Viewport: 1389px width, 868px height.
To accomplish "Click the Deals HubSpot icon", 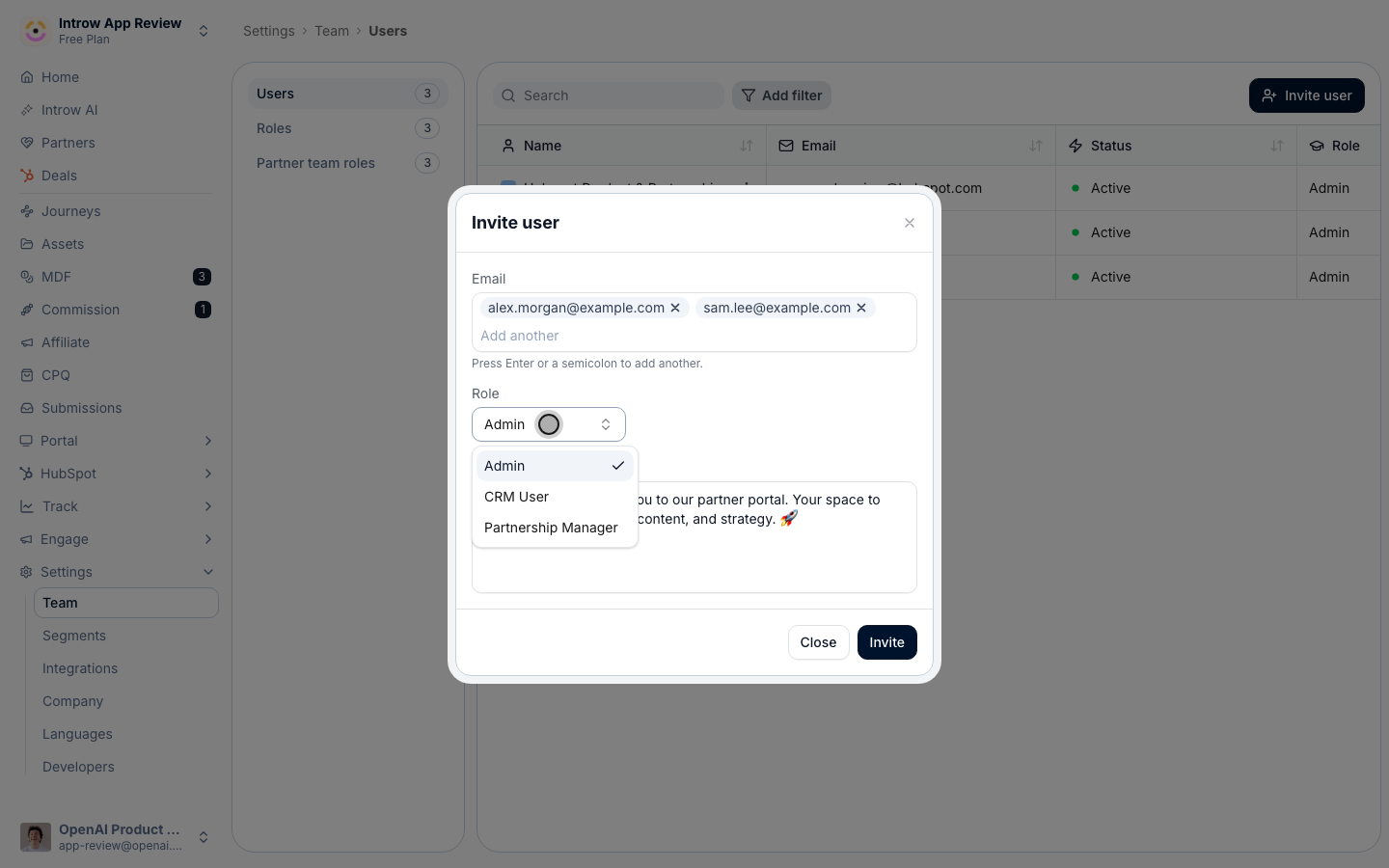I will [x=27, y=176].
